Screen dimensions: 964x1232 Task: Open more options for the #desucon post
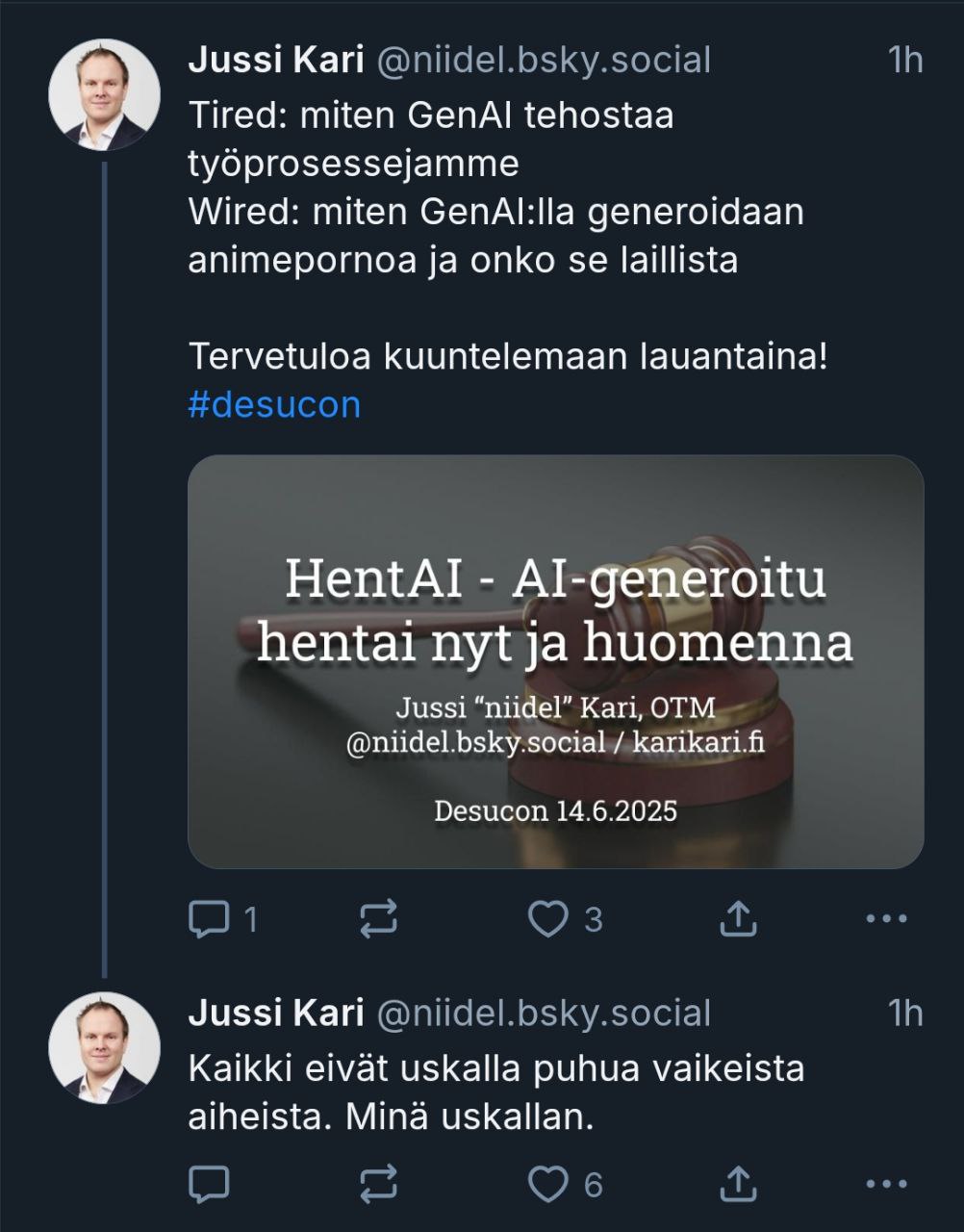886,919
